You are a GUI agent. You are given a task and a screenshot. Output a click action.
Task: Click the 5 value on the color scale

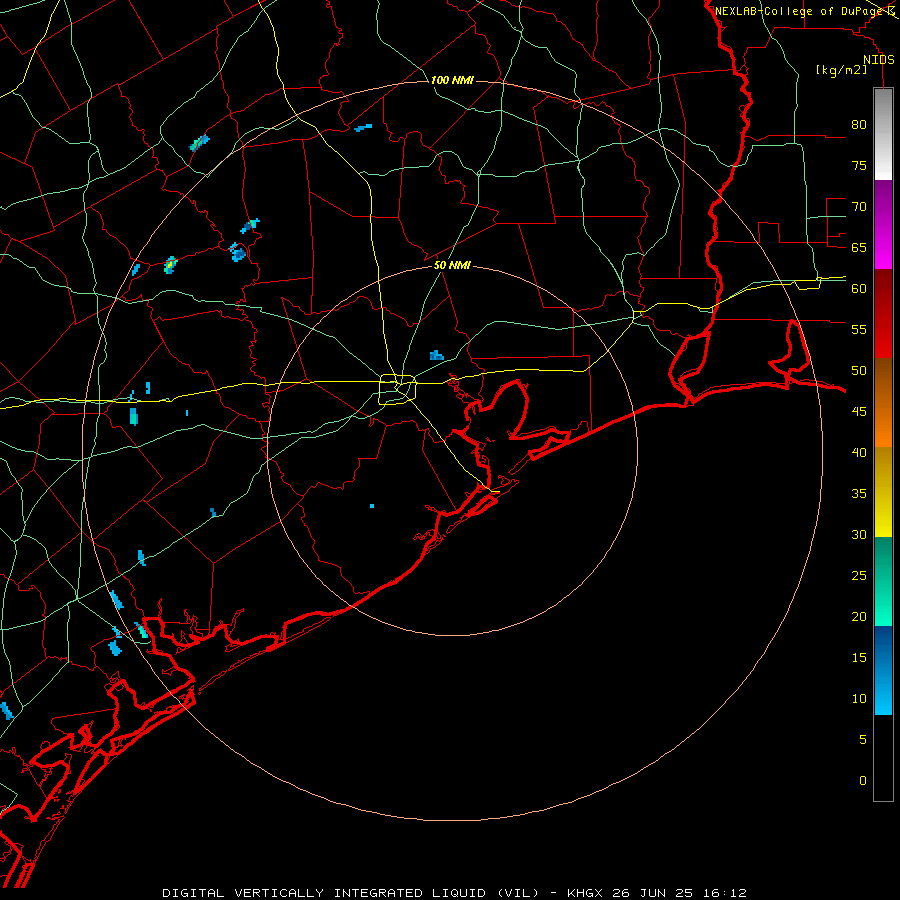point(863,739)
